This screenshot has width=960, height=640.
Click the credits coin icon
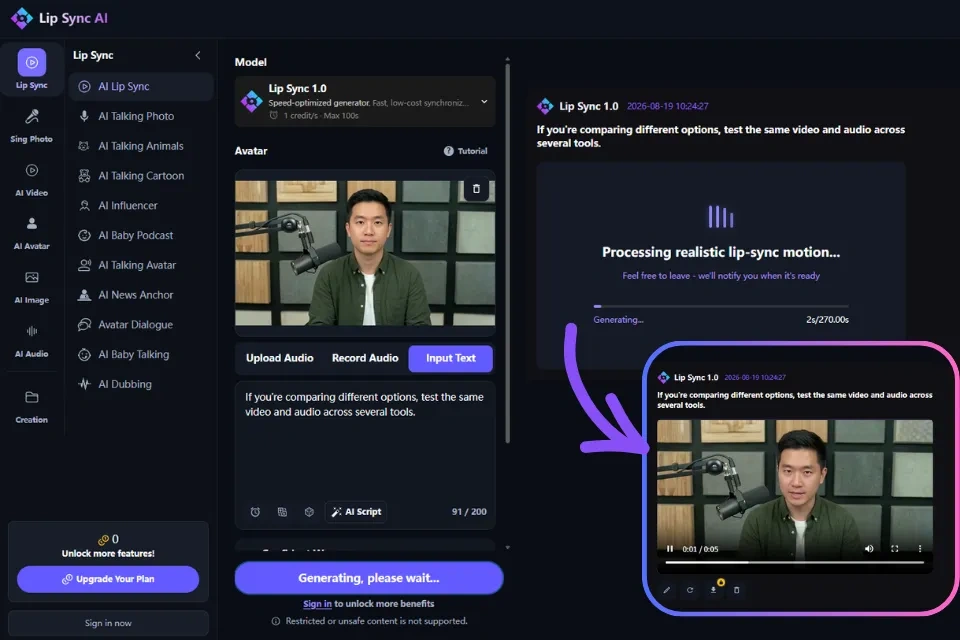pyautogui.click(x=103, y=540)
